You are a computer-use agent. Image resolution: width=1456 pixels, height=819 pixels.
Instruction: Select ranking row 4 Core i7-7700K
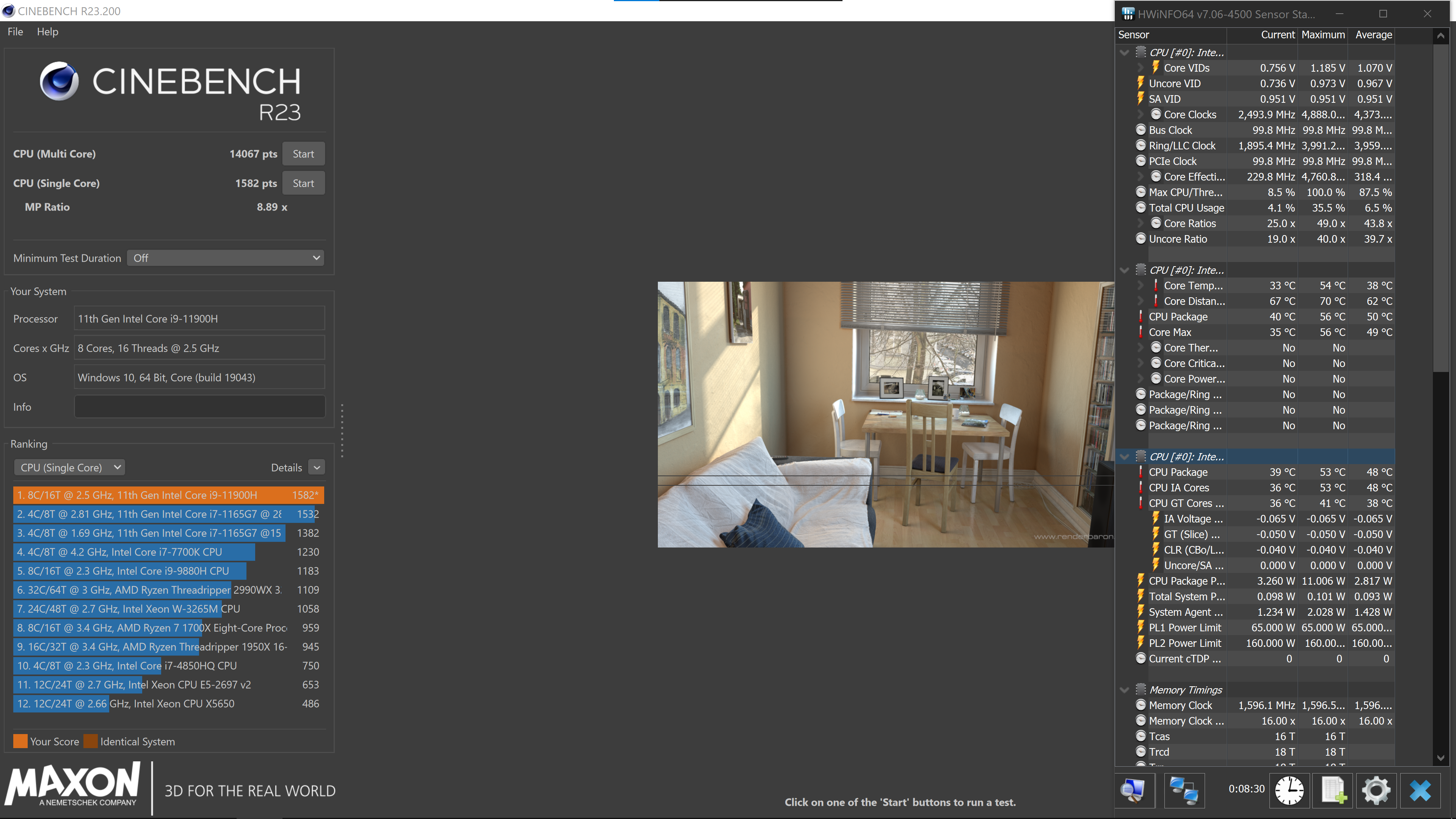[x=168, y=552]
